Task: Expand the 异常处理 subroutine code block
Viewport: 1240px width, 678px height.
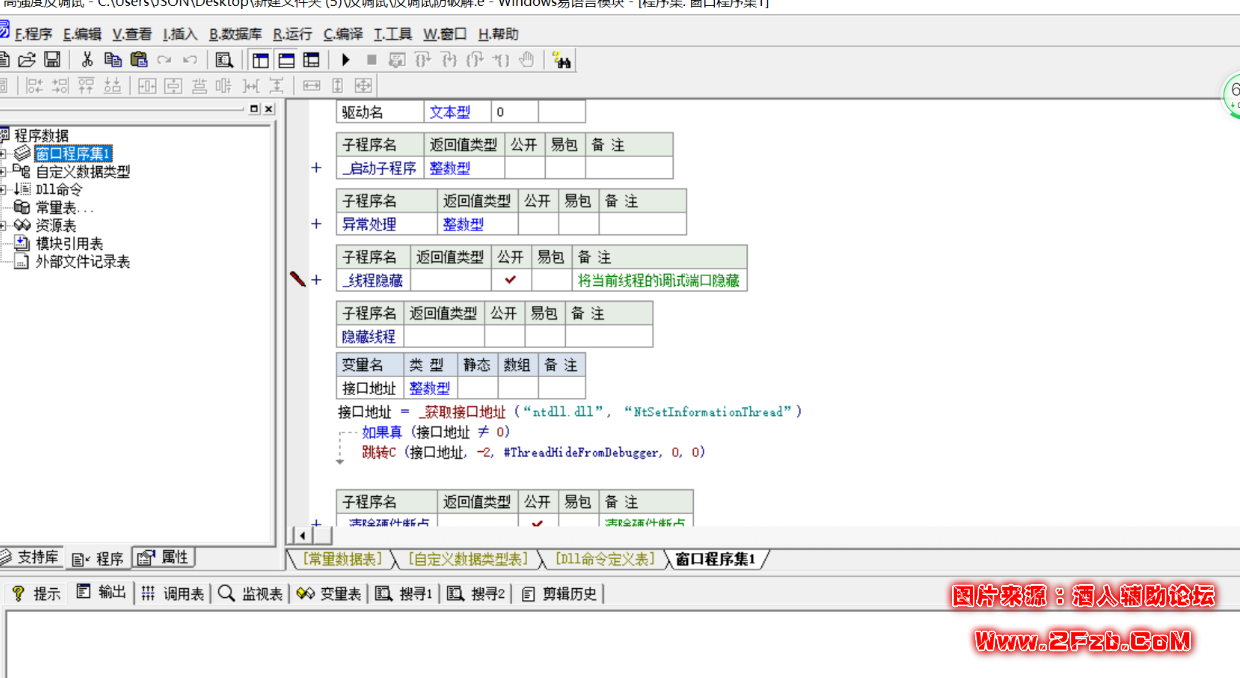Action: coord(316,224)
